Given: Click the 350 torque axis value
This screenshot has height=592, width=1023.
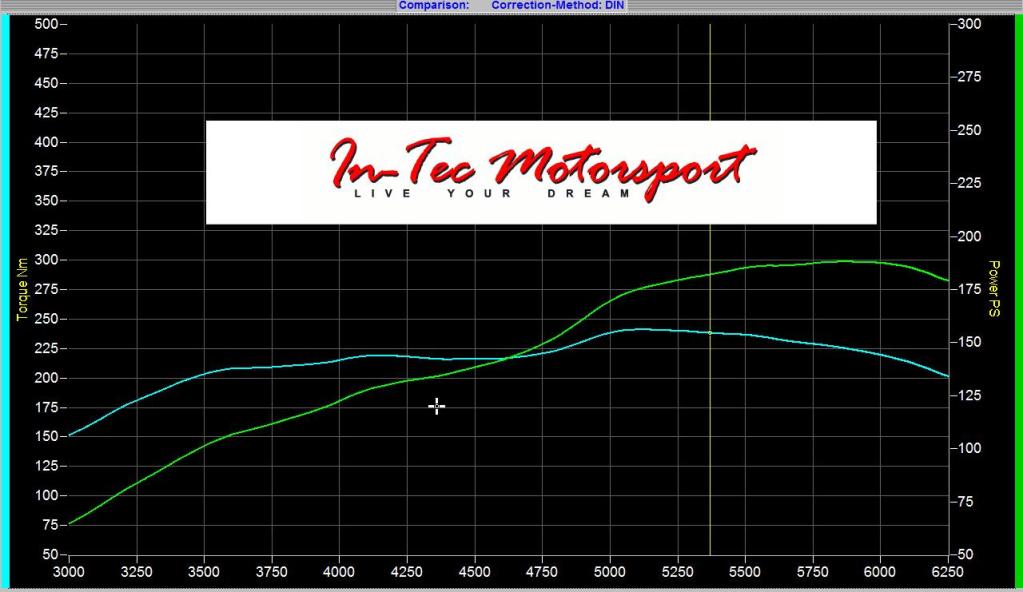Looking at the screenshot, I should point(46,200).
